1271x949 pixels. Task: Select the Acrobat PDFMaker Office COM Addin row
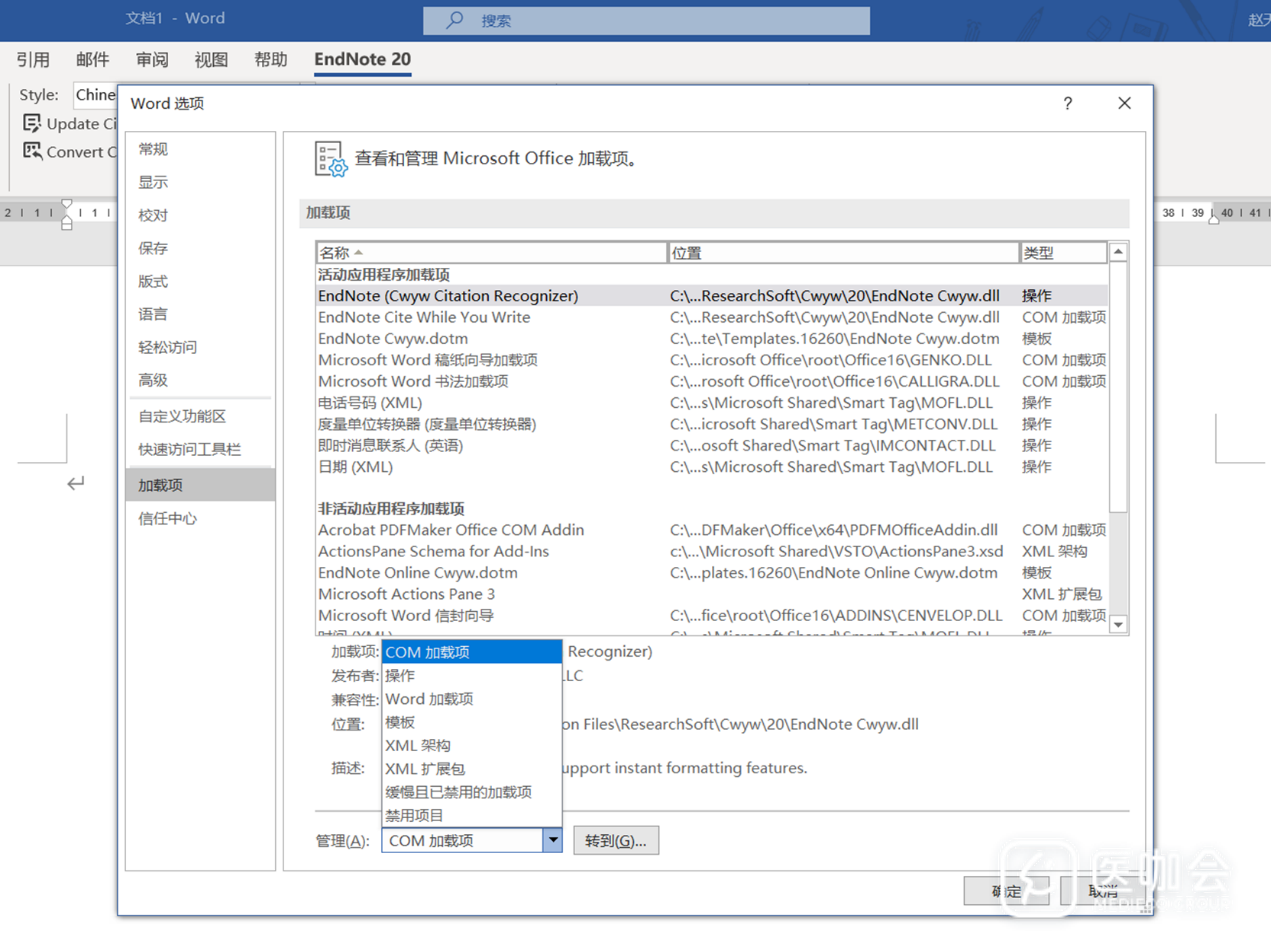pyautogui.click(x=451, y=530)
